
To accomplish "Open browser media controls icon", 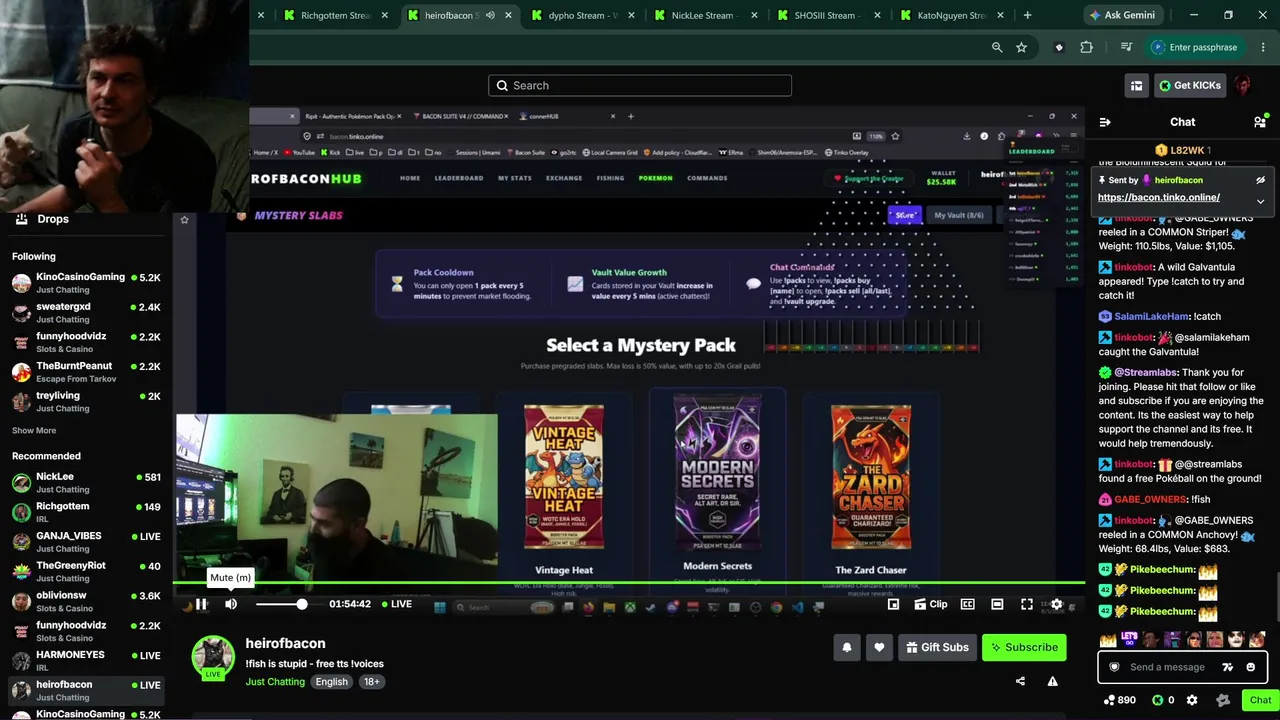I will 1127,47.
